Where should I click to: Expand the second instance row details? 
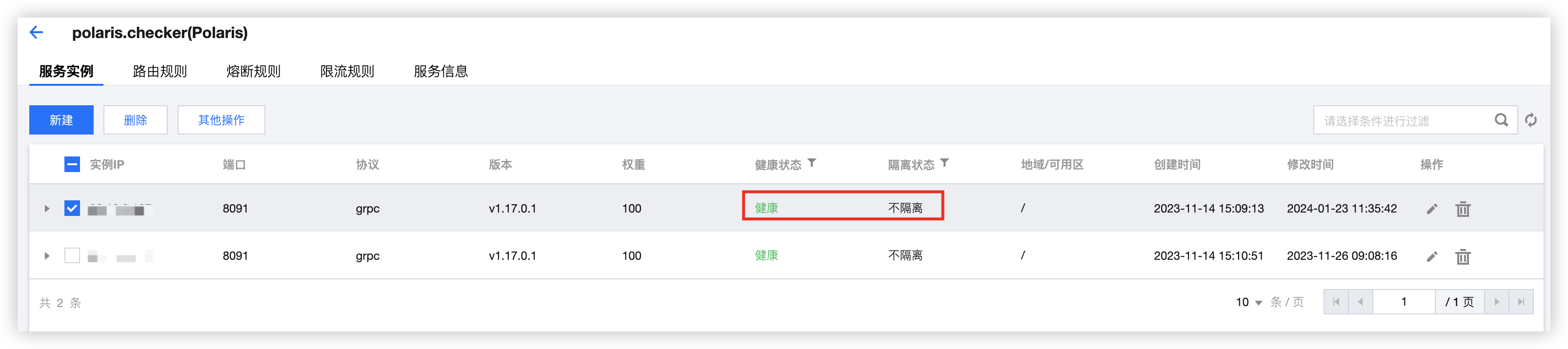tap(47, 256)
